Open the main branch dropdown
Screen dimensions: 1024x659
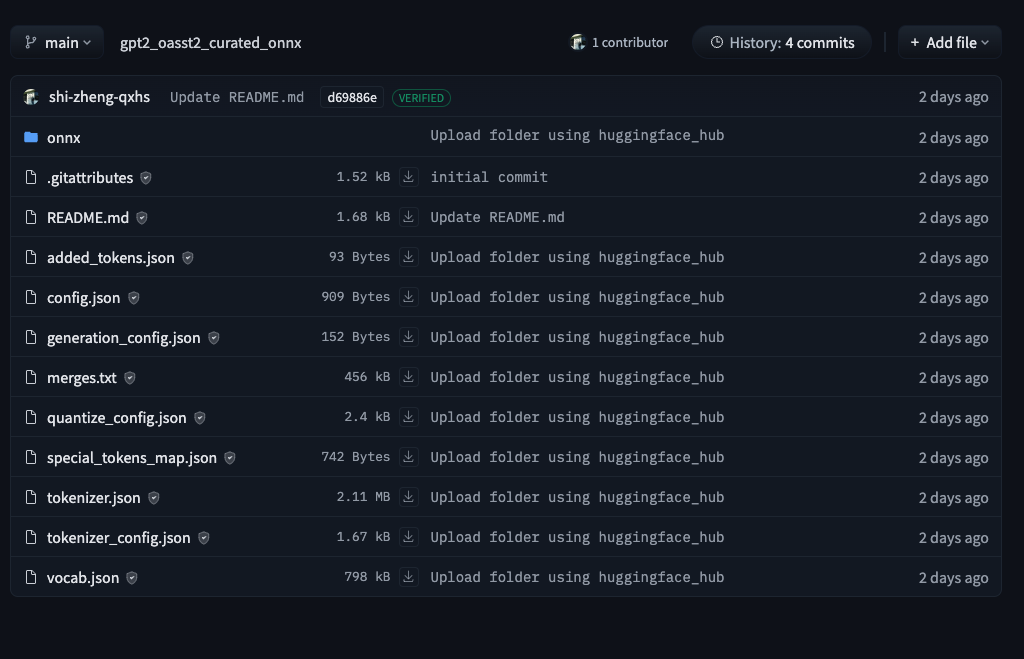[x=57, y=42]
